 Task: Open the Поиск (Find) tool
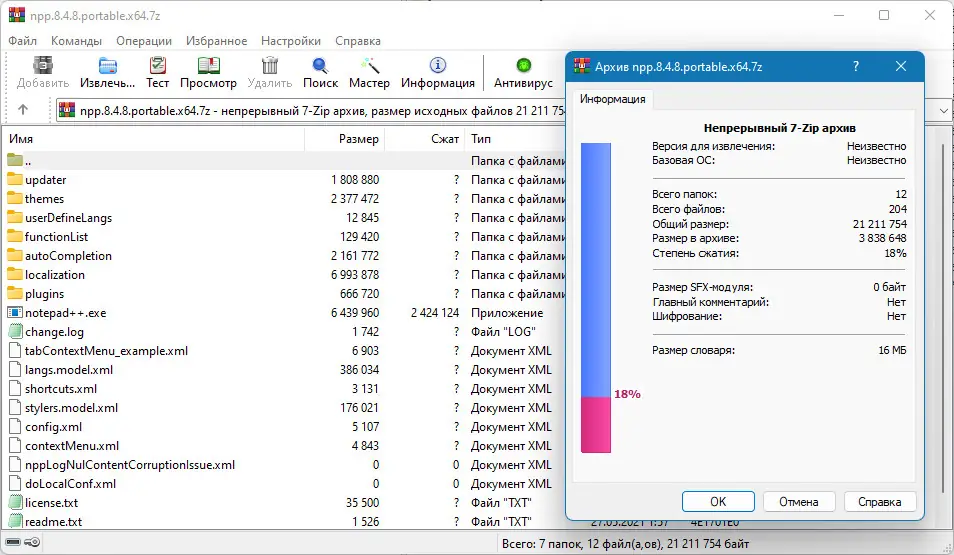(320, 65)
